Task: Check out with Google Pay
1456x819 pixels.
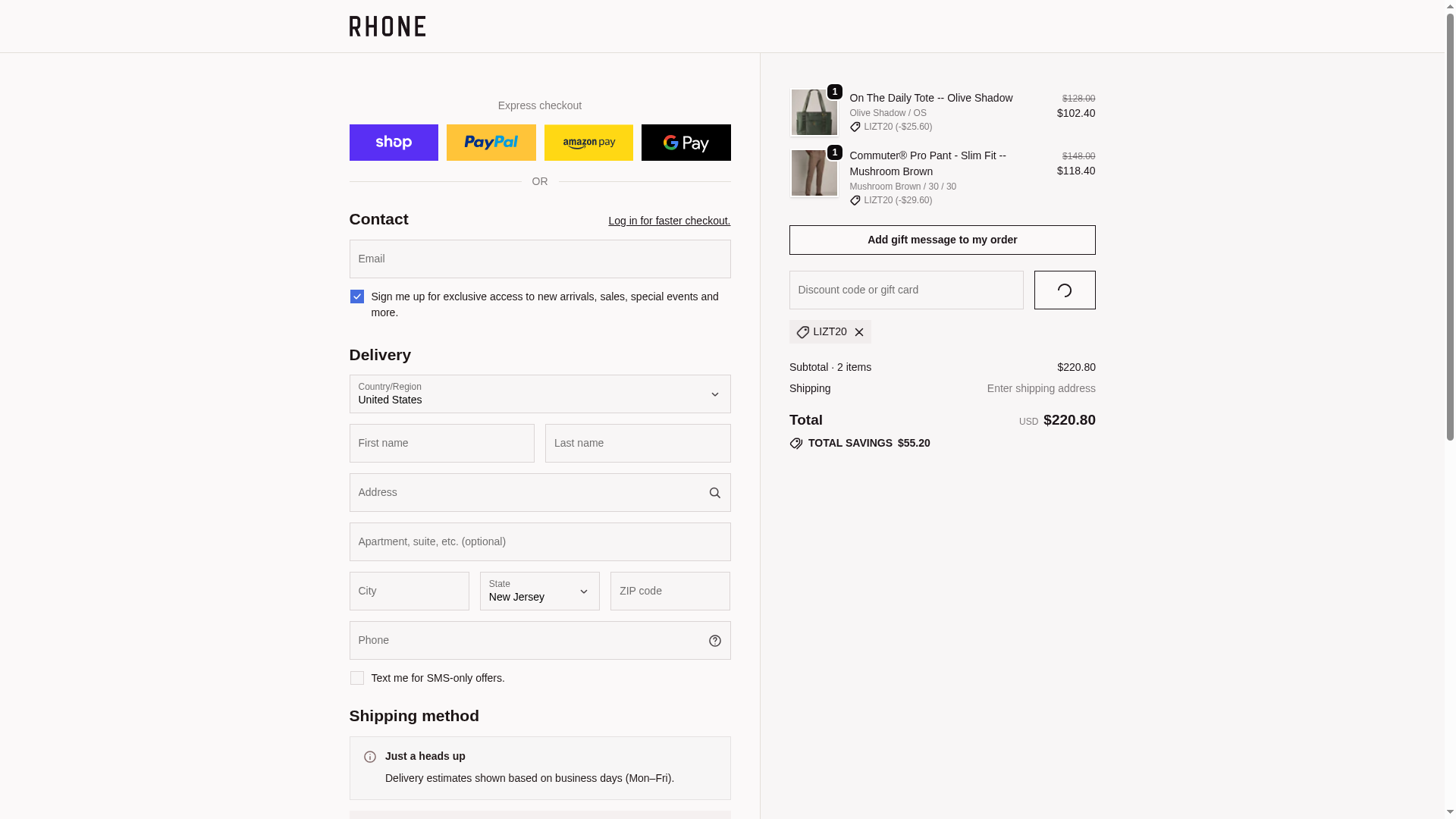Action: (x=686, y=143)
